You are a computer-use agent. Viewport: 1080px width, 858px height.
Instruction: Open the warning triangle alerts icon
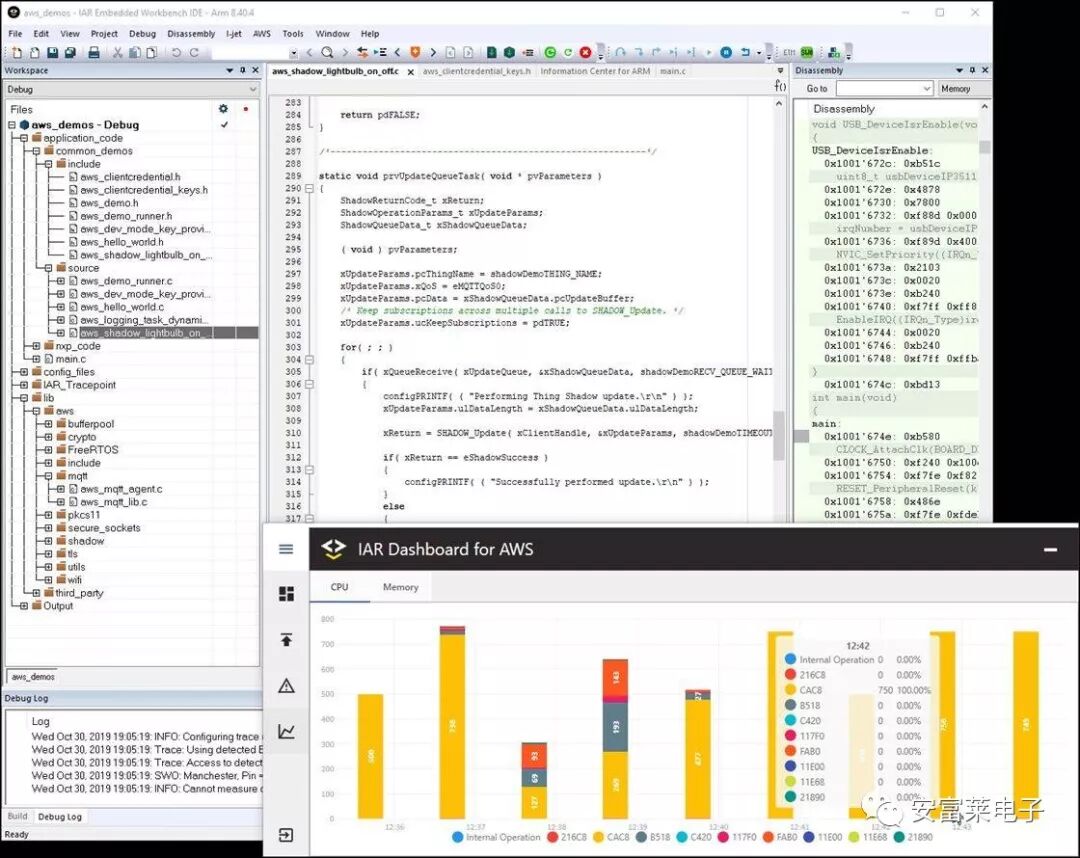tap(286, 686)
